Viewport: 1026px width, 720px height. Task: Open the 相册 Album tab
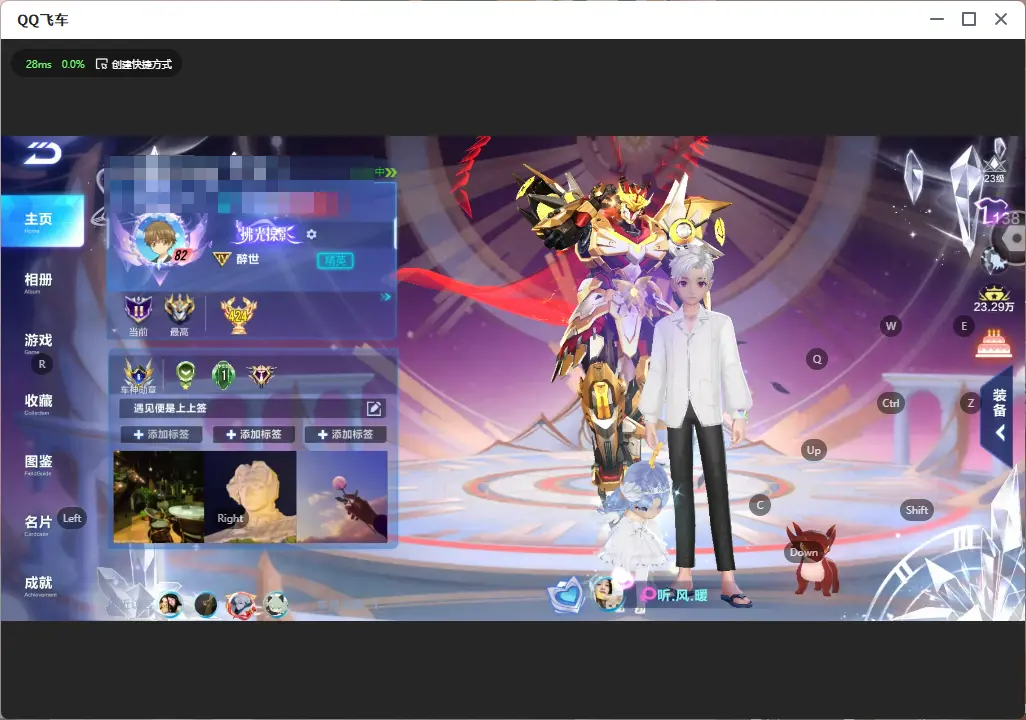(38, 281)
